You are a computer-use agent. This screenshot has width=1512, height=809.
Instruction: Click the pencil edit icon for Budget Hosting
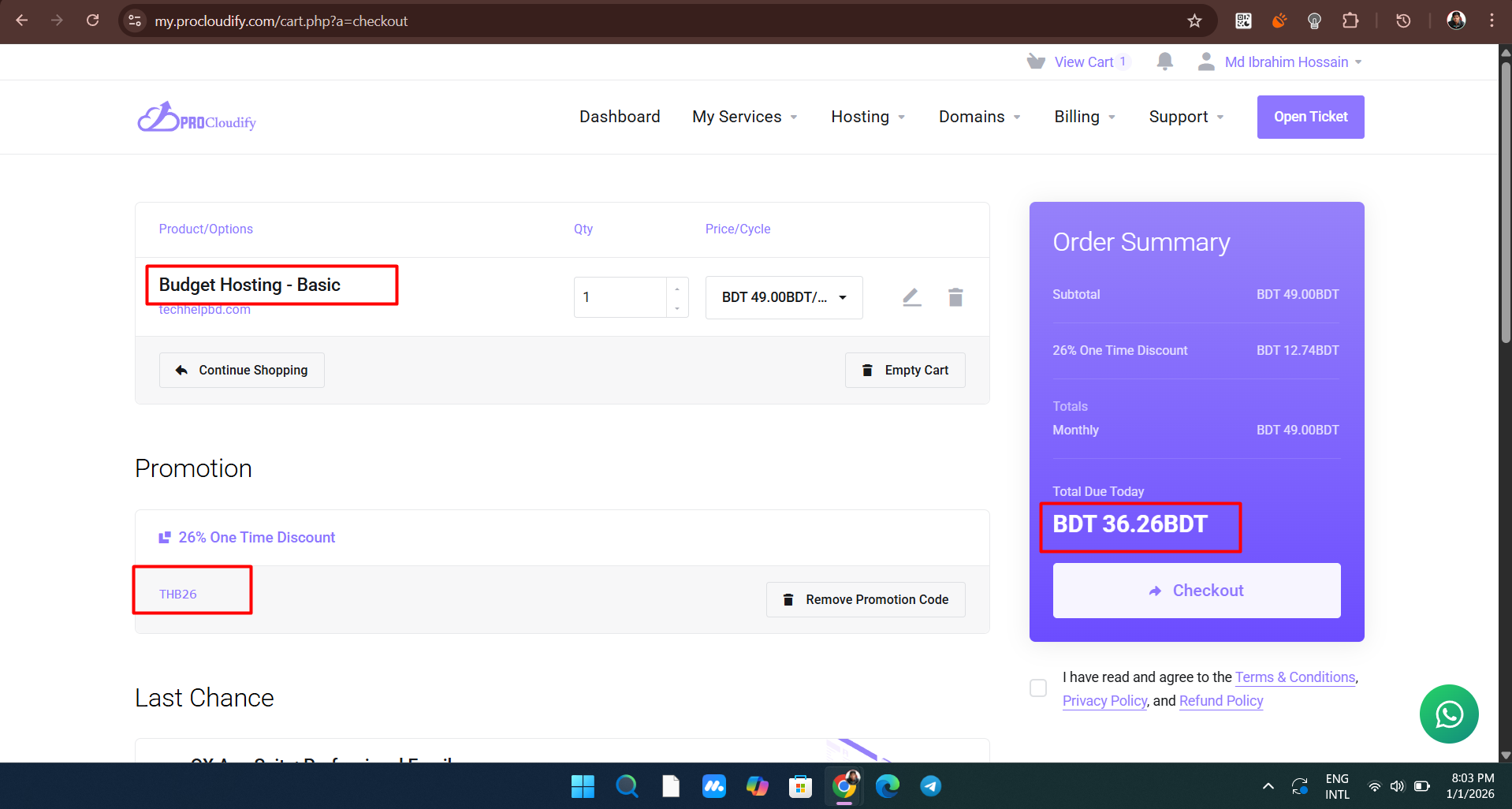point(911,297)
